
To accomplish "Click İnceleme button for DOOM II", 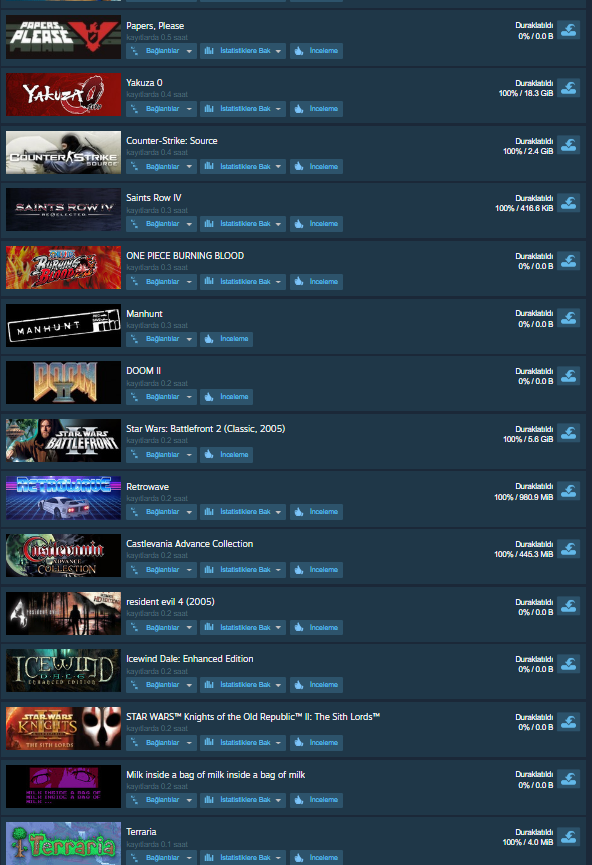I will tap(226, 397).
